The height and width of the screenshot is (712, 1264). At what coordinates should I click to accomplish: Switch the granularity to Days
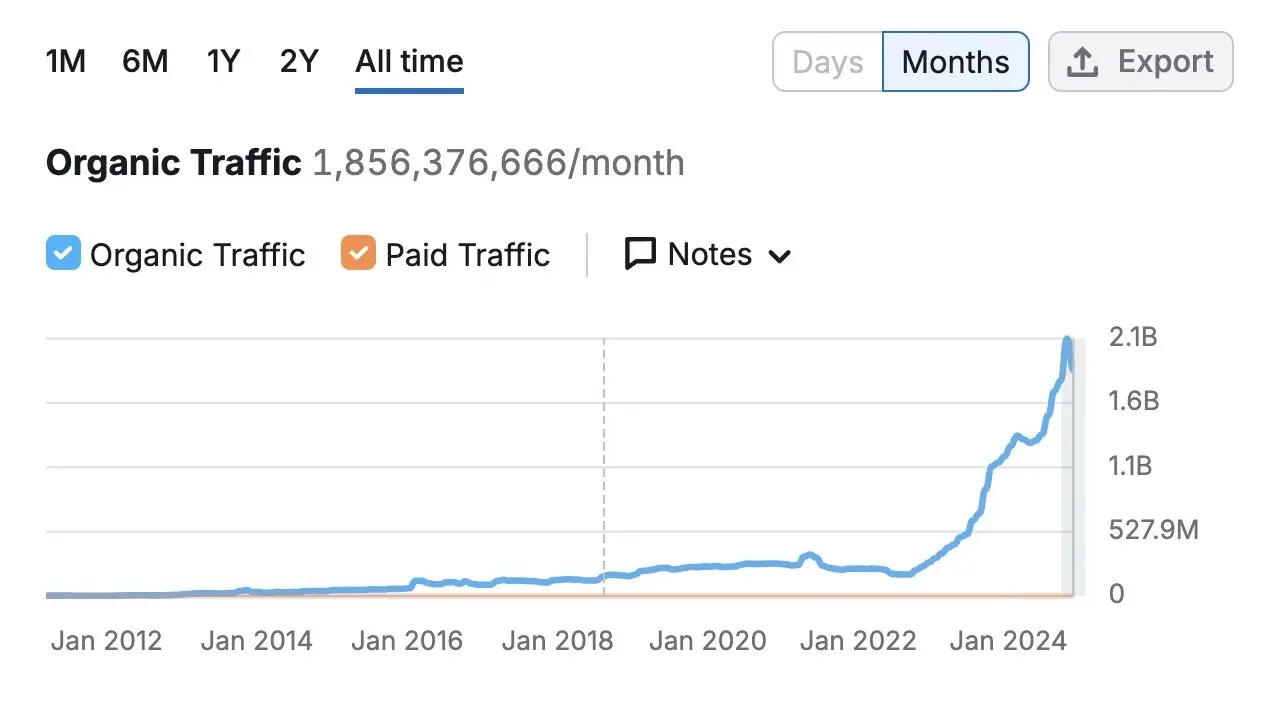(827, 61)
